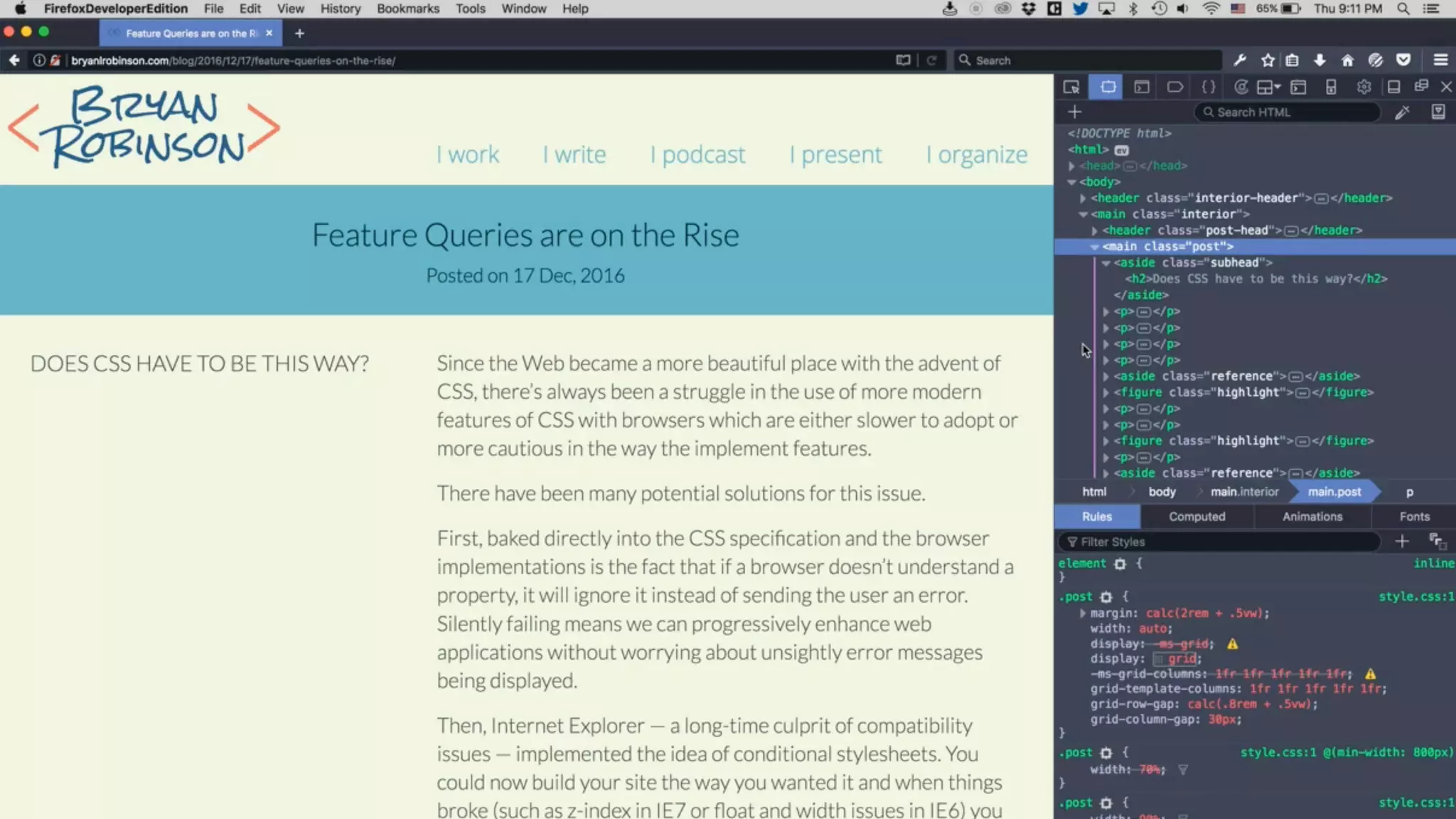Select main.interior in the breadcrumb

[1244, 492]
